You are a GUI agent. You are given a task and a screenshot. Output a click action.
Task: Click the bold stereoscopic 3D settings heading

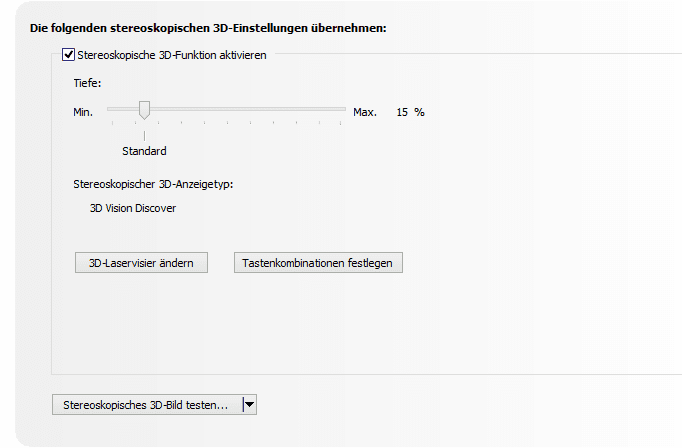pyautogui.click(x=208, y=28)
